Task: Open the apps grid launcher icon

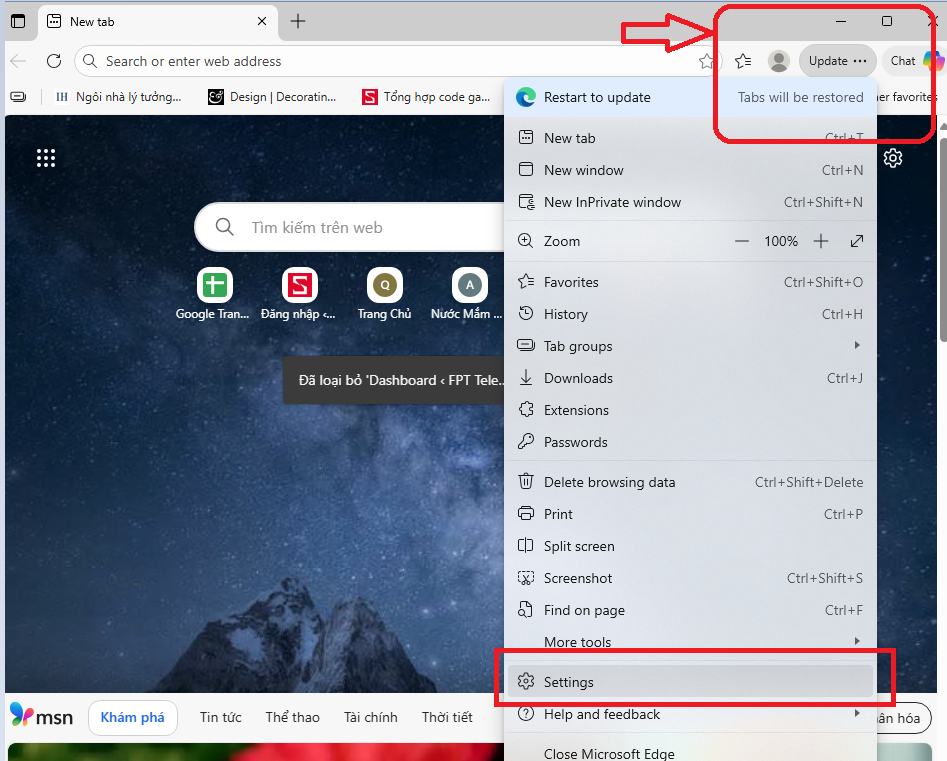Action: [46, 158]
